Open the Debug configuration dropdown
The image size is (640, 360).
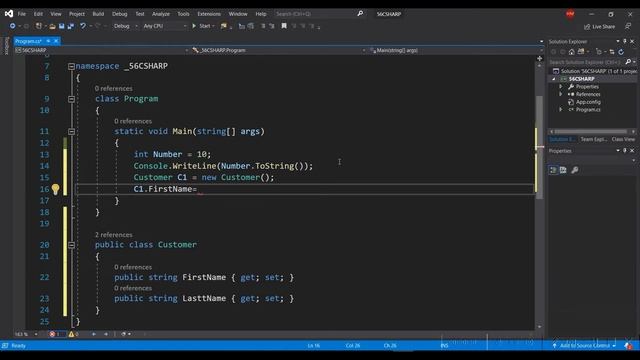(125, 26)
